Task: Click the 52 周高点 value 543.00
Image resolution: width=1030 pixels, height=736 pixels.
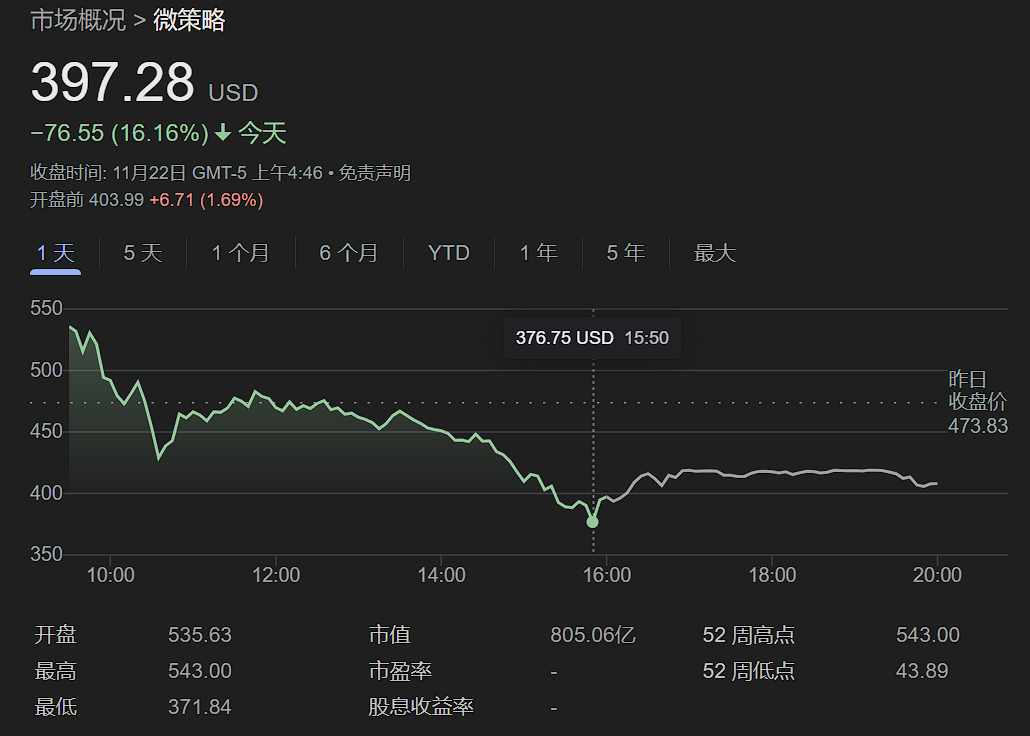Action: pos(928,635)
